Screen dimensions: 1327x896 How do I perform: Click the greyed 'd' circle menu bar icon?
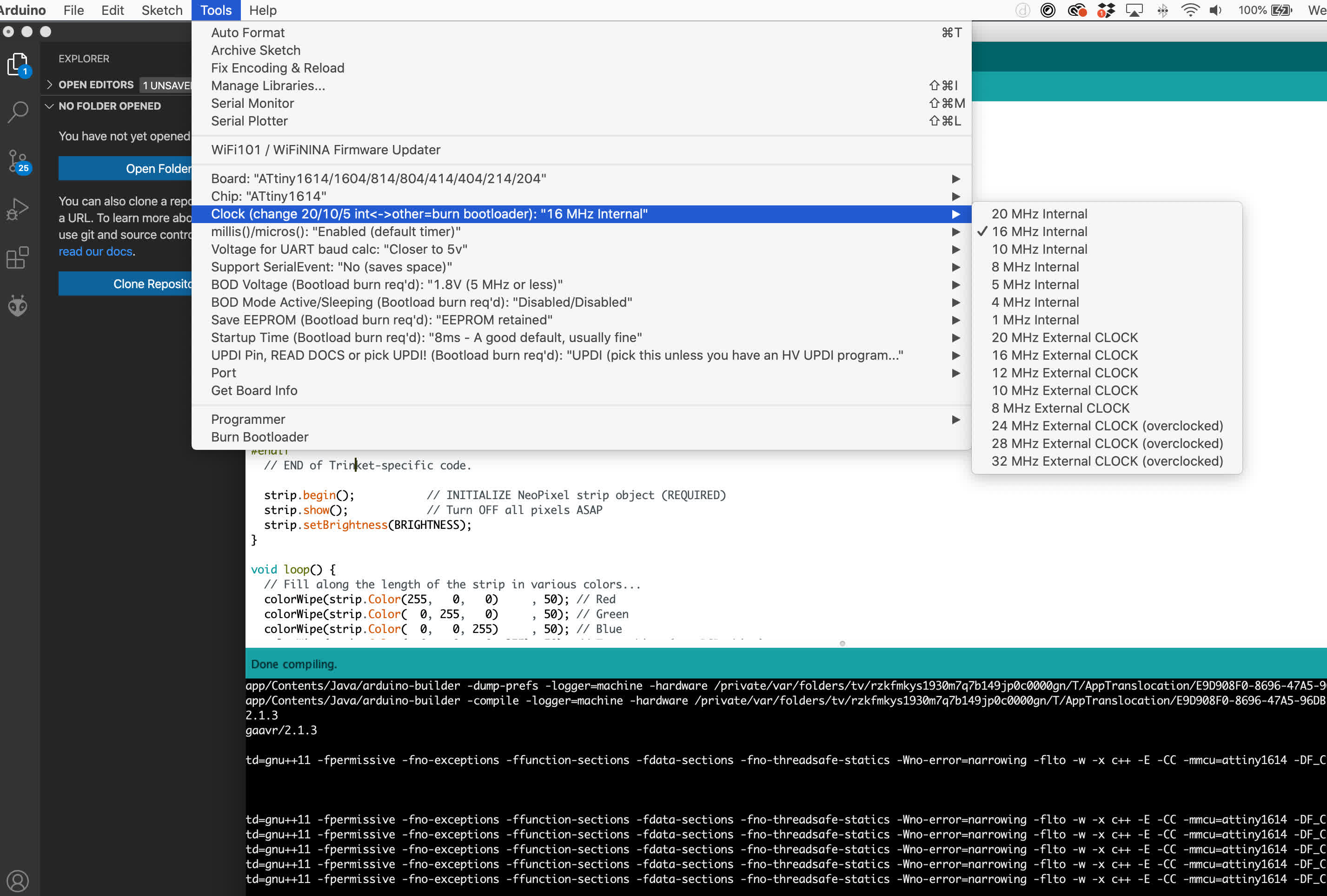tap(1022, 10)
